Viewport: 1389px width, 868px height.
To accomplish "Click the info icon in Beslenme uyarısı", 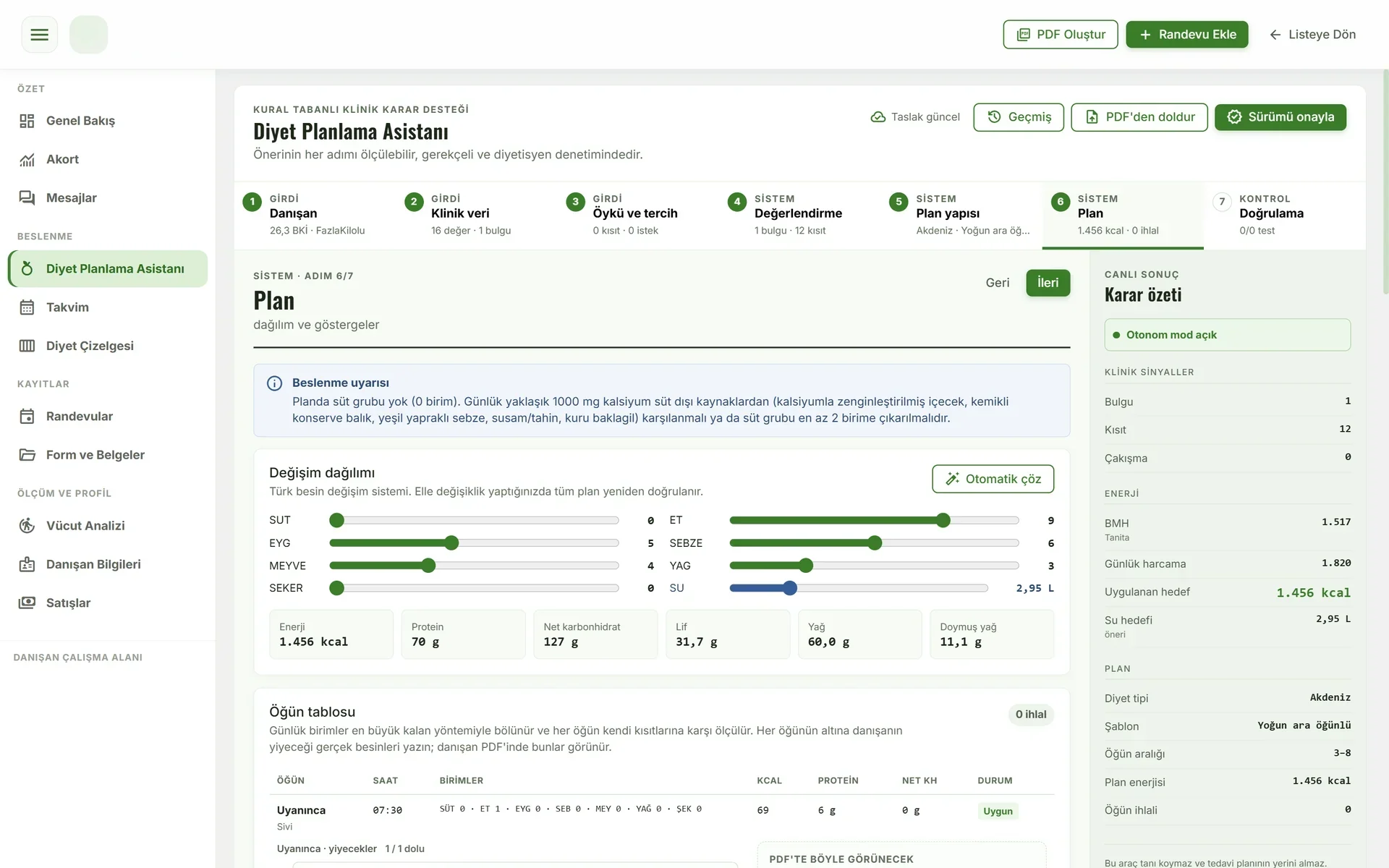I will [x=275, y=383].
